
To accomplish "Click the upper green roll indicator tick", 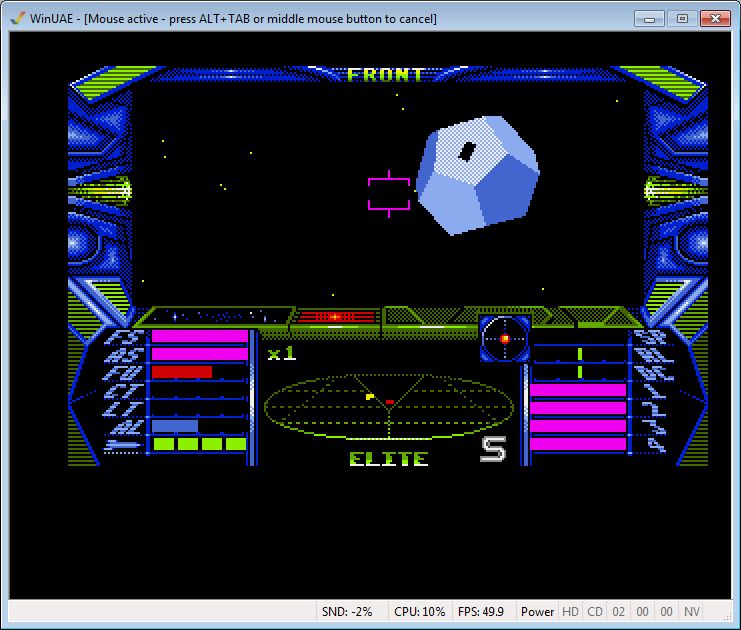I will [x=580, y=354].
